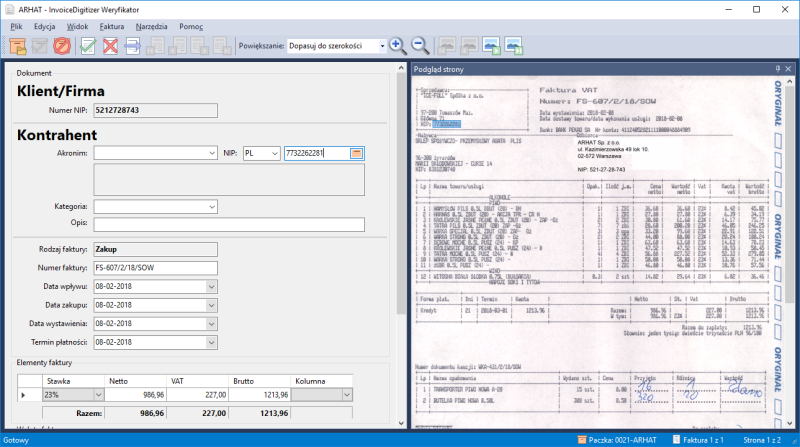Click the Numer faktury field

tap(155, 268)
